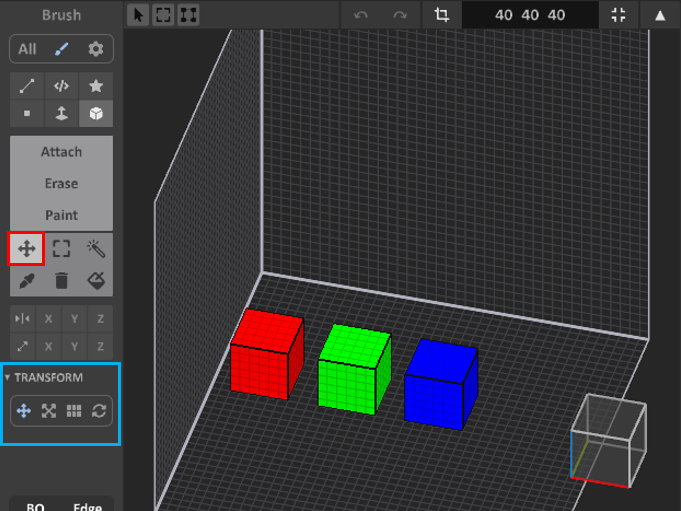This screenshot has width=681, height=511.
Task: Undo the last action
Action: (360, 15)
